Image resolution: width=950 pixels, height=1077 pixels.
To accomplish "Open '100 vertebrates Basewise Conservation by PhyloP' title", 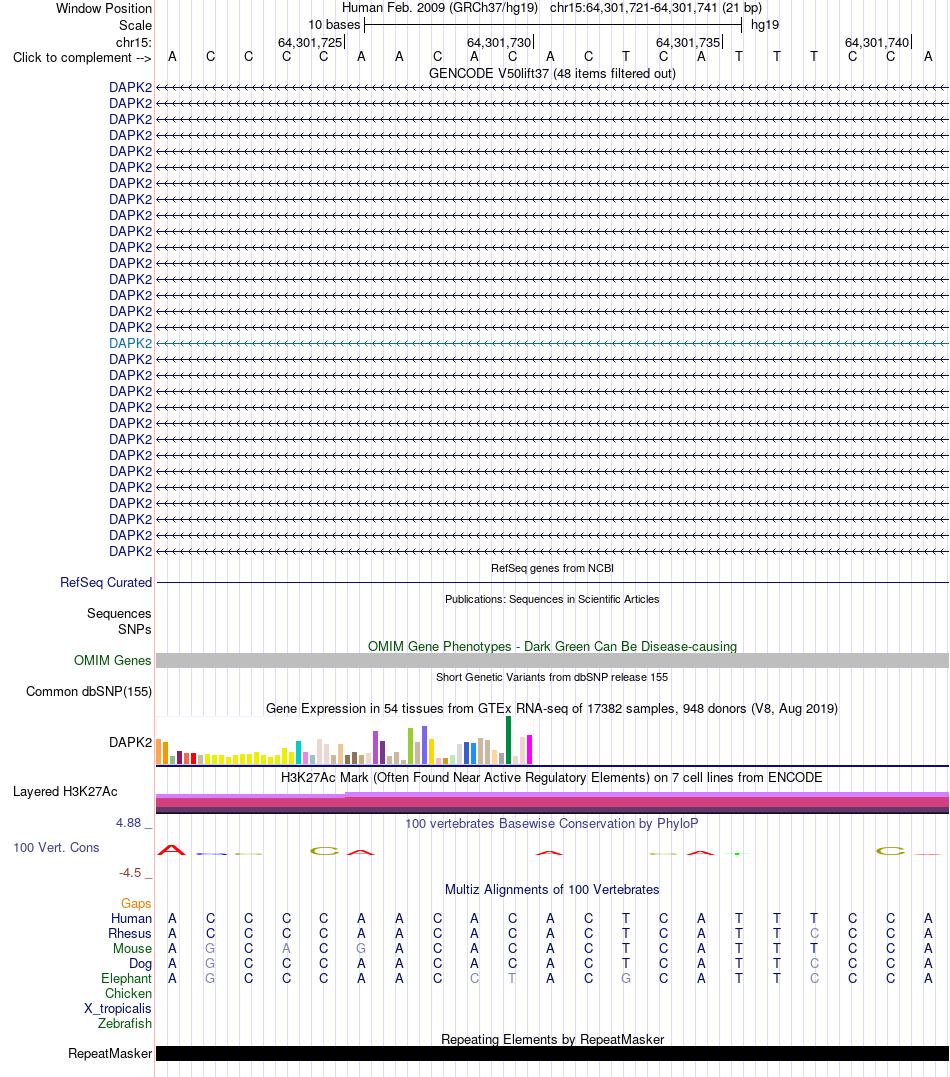I will [x=552, y=824].
